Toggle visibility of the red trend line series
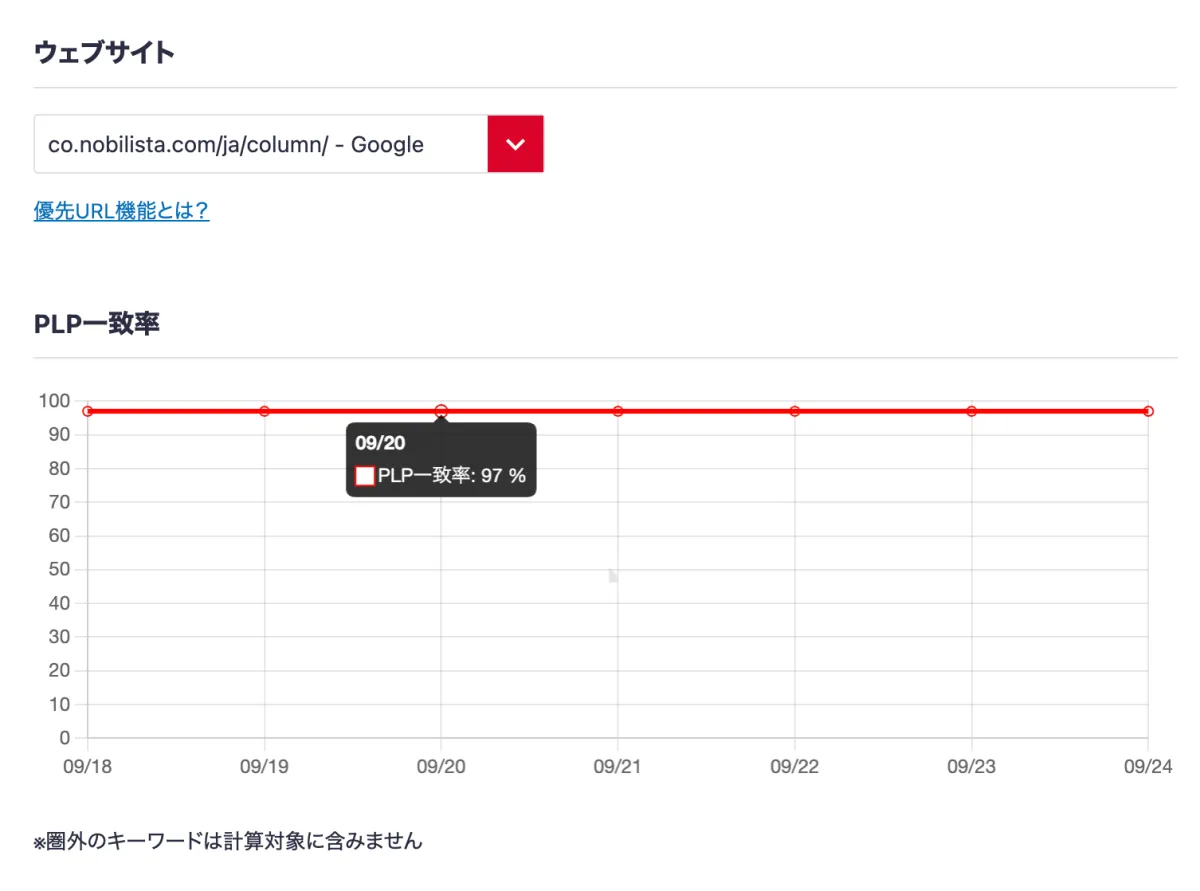Image resolution: width=1200 pixels, height=891 pixels. tap(364, 476)
